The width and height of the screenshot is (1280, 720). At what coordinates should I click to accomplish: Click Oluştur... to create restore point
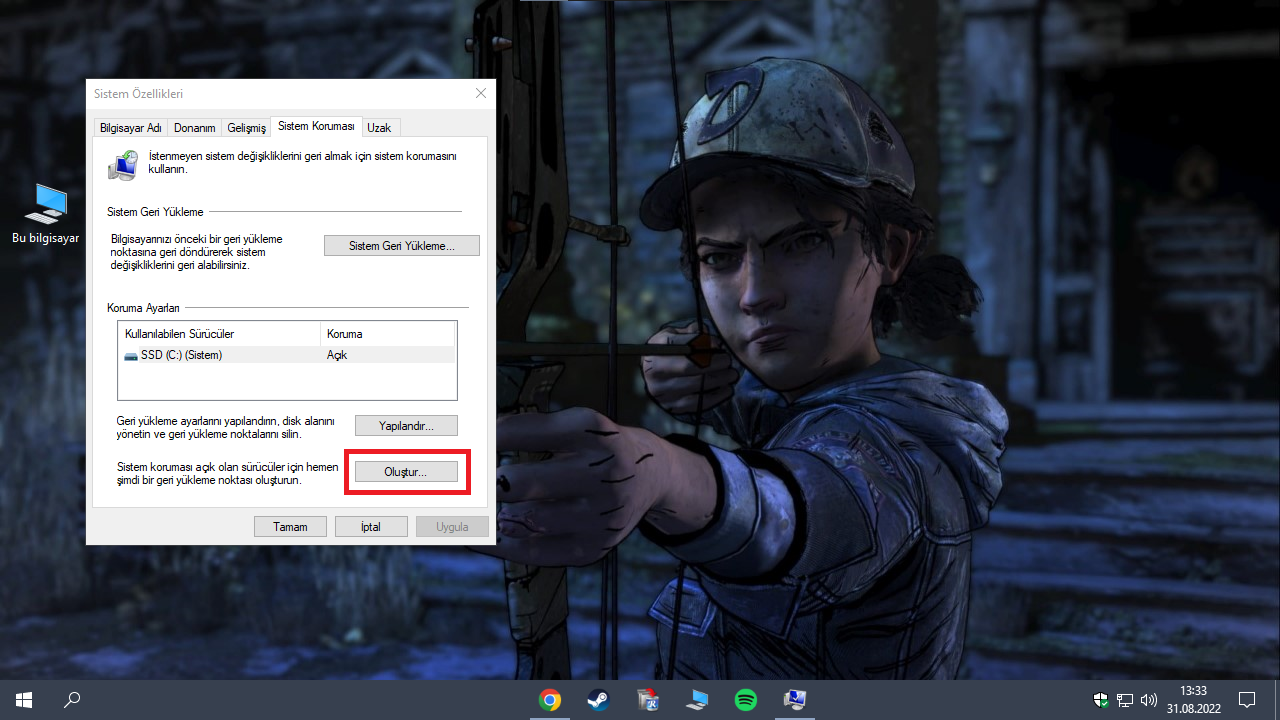click(x=406, y=472)
